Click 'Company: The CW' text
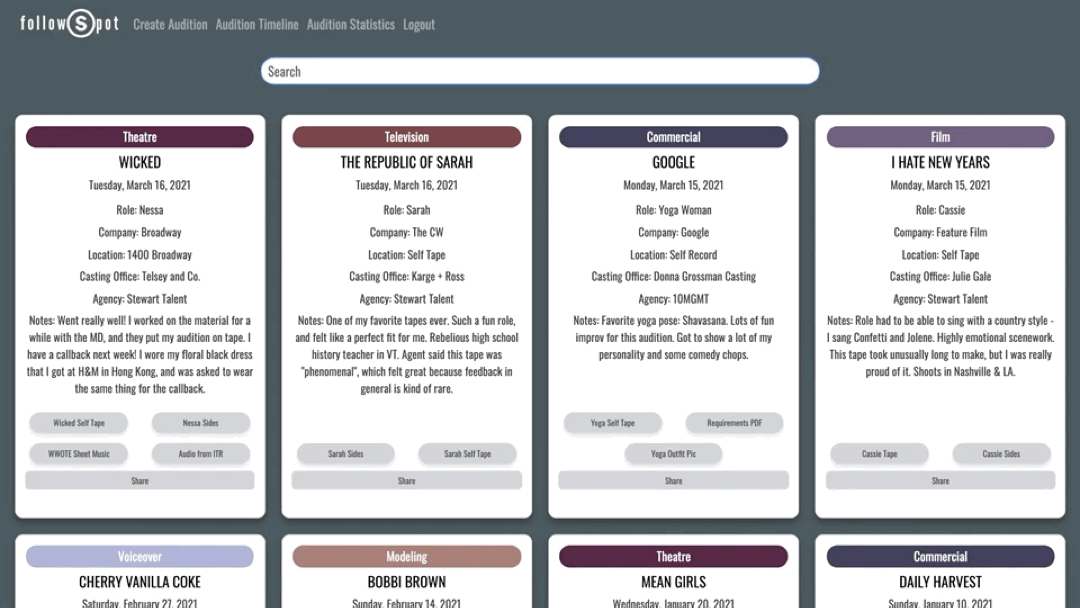The height and width of the screenshot is (608, 1080). click(406, 232)
